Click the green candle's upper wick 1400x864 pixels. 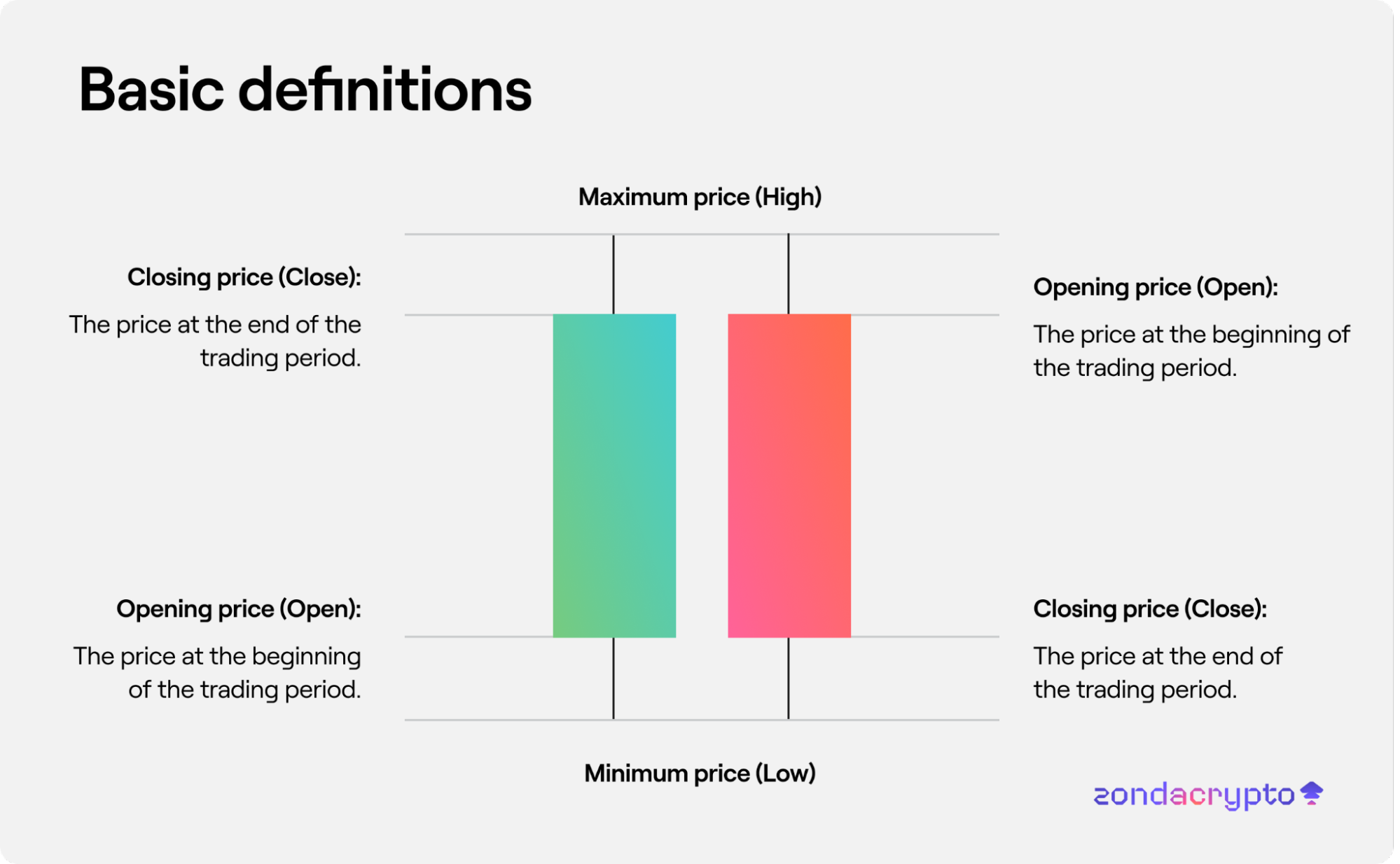614,274
